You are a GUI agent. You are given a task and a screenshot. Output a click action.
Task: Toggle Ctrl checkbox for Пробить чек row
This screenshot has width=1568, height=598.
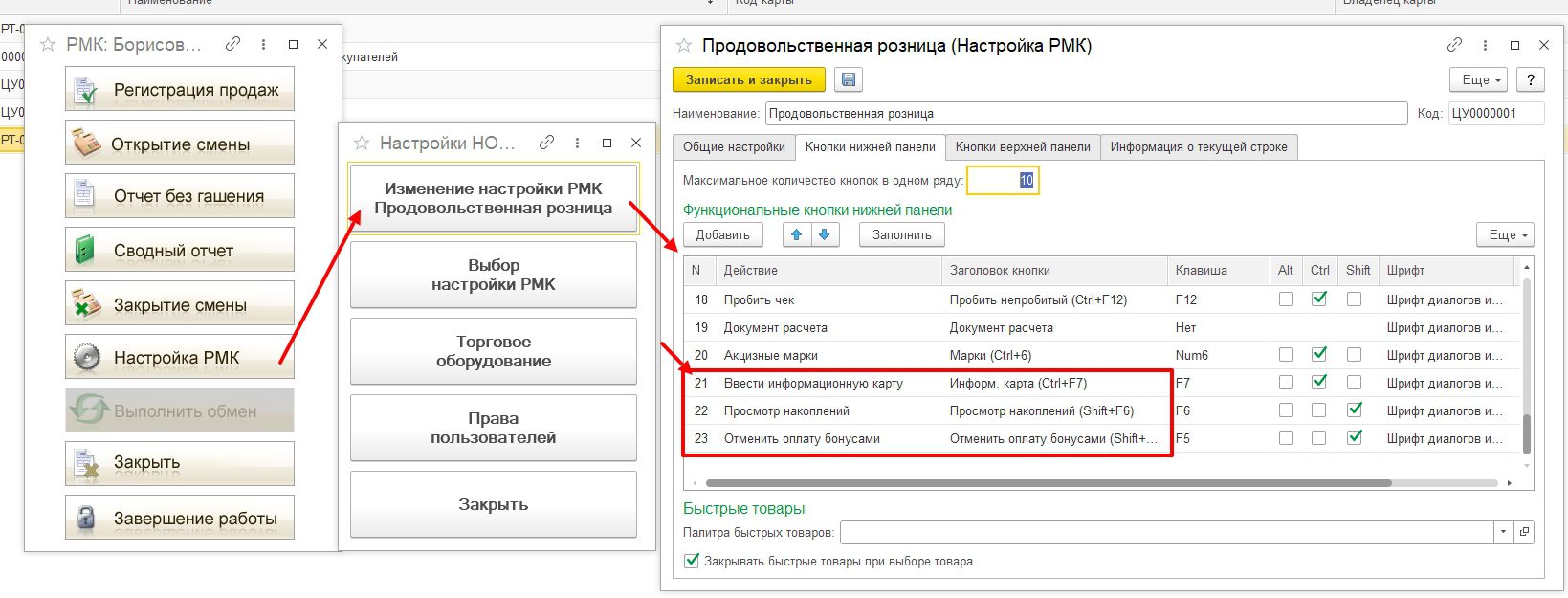[x=1319, y=299]
